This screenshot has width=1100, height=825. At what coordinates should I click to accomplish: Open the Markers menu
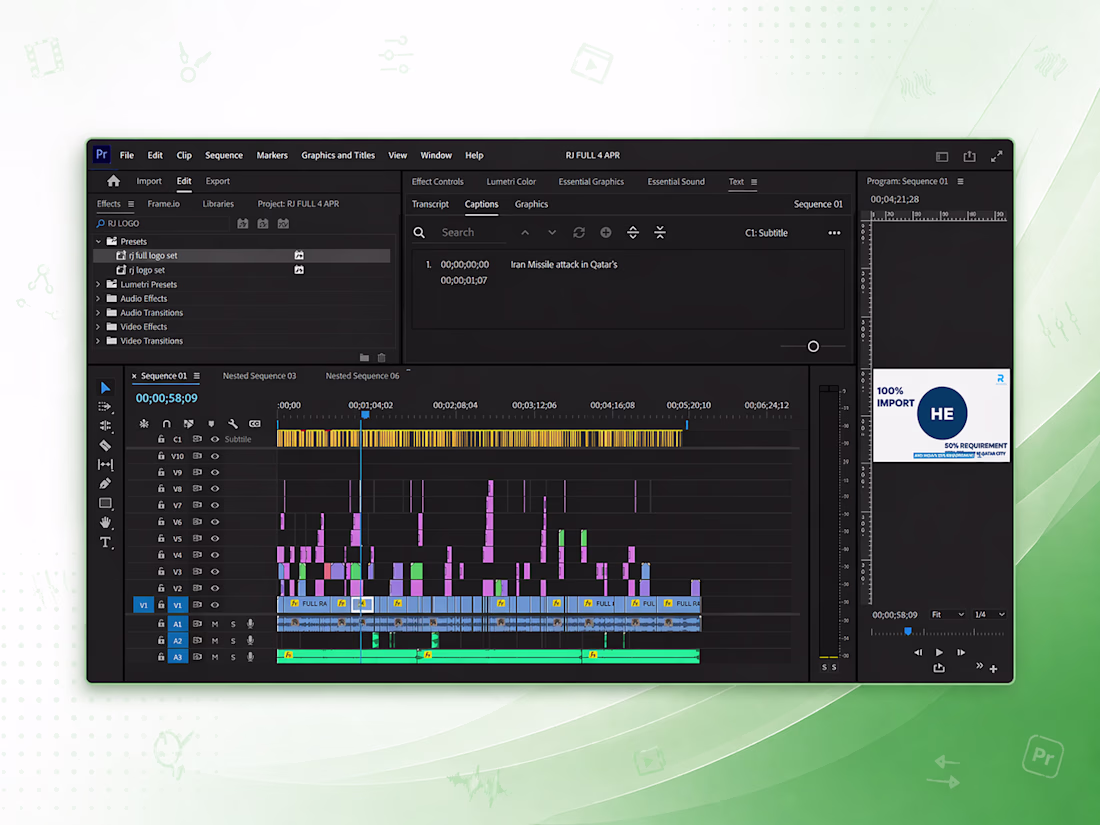pos(272,155)
